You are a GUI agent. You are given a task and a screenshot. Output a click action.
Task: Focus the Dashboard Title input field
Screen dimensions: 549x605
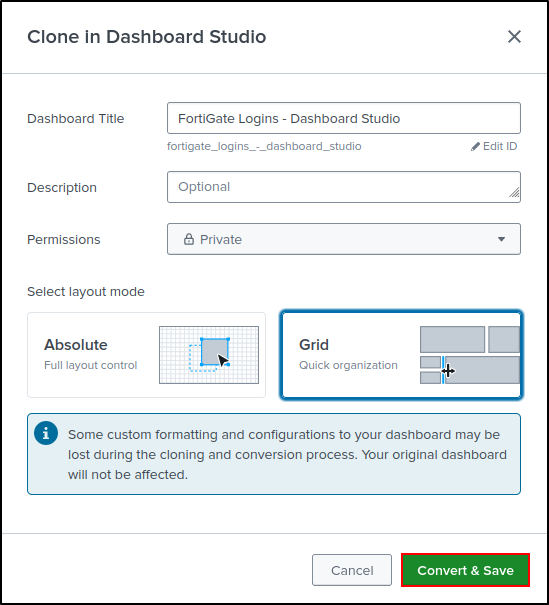(344, 118)
